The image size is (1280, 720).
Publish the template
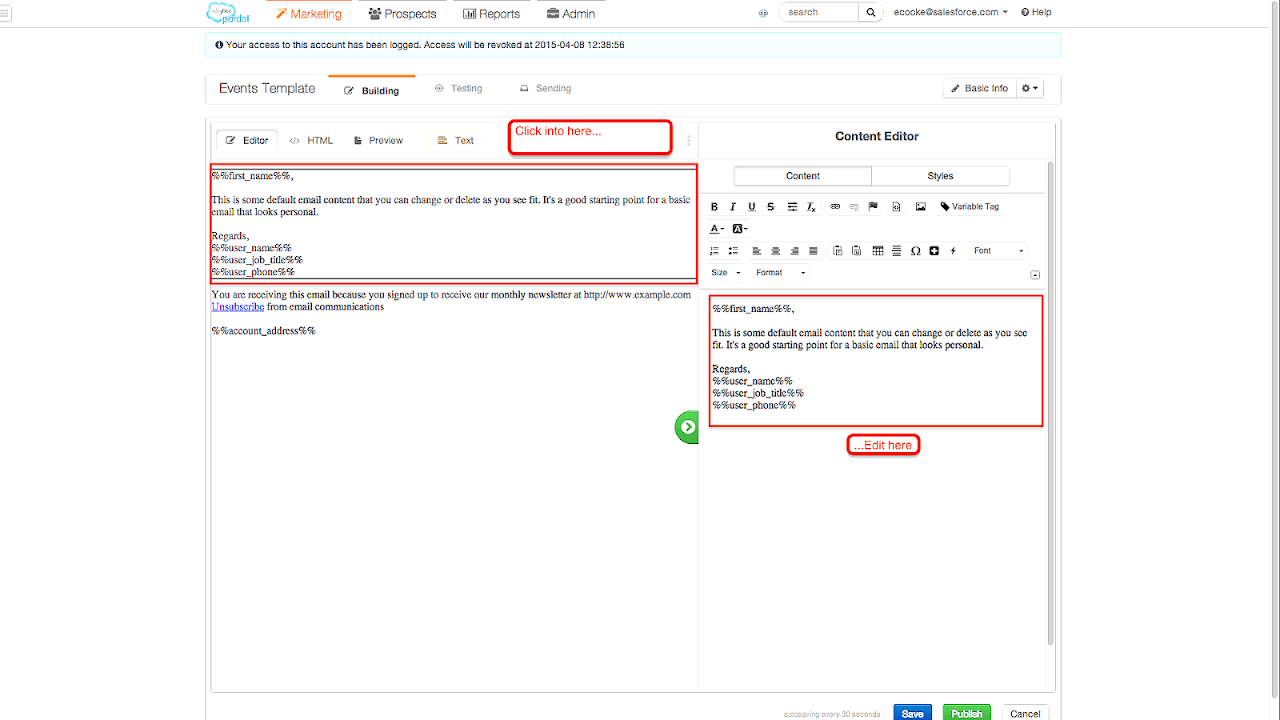pyautogui.click(x=966, y=714)
